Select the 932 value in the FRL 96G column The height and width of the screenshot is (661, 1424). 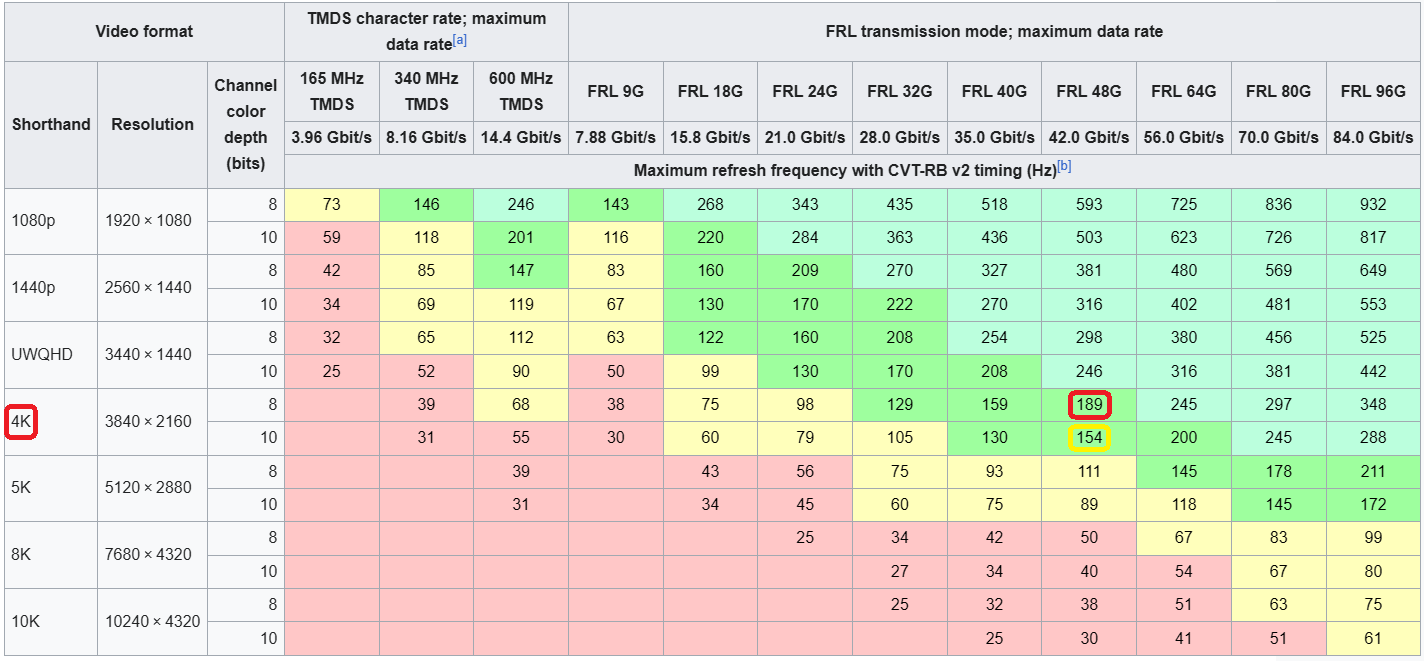[x=1373, y=204]
